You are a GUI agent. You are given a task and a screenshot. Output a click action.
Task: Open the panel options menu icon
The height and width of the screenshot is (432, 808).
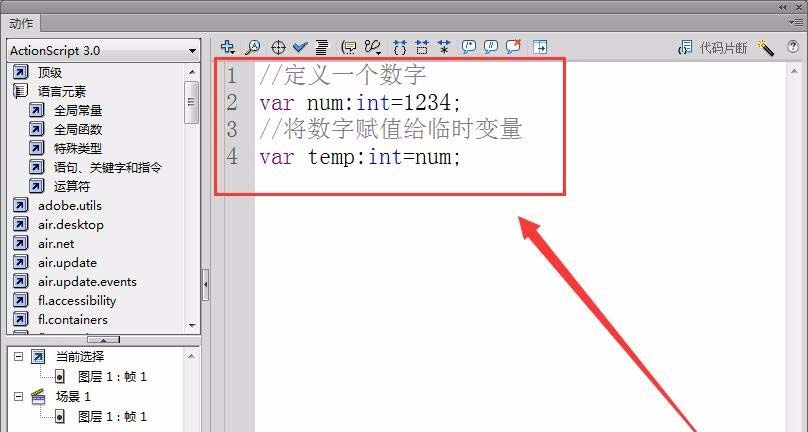tap(796, 22)
